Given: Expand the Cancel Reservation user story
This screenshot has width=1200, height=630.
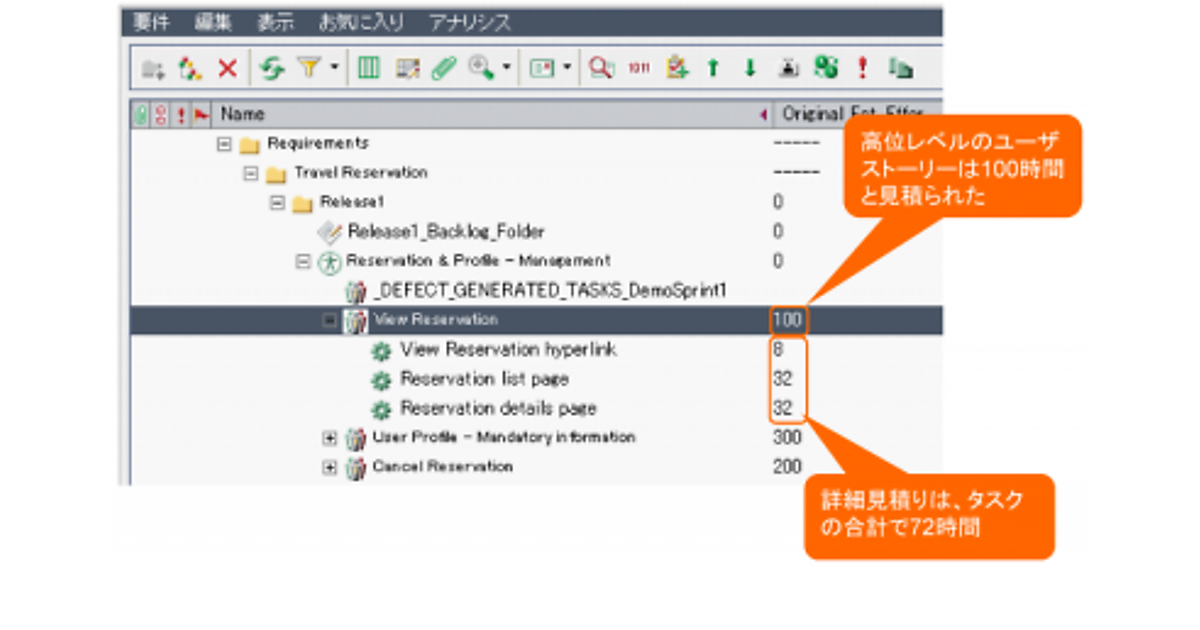Looking at the screenshot, I should pos(330,467).
